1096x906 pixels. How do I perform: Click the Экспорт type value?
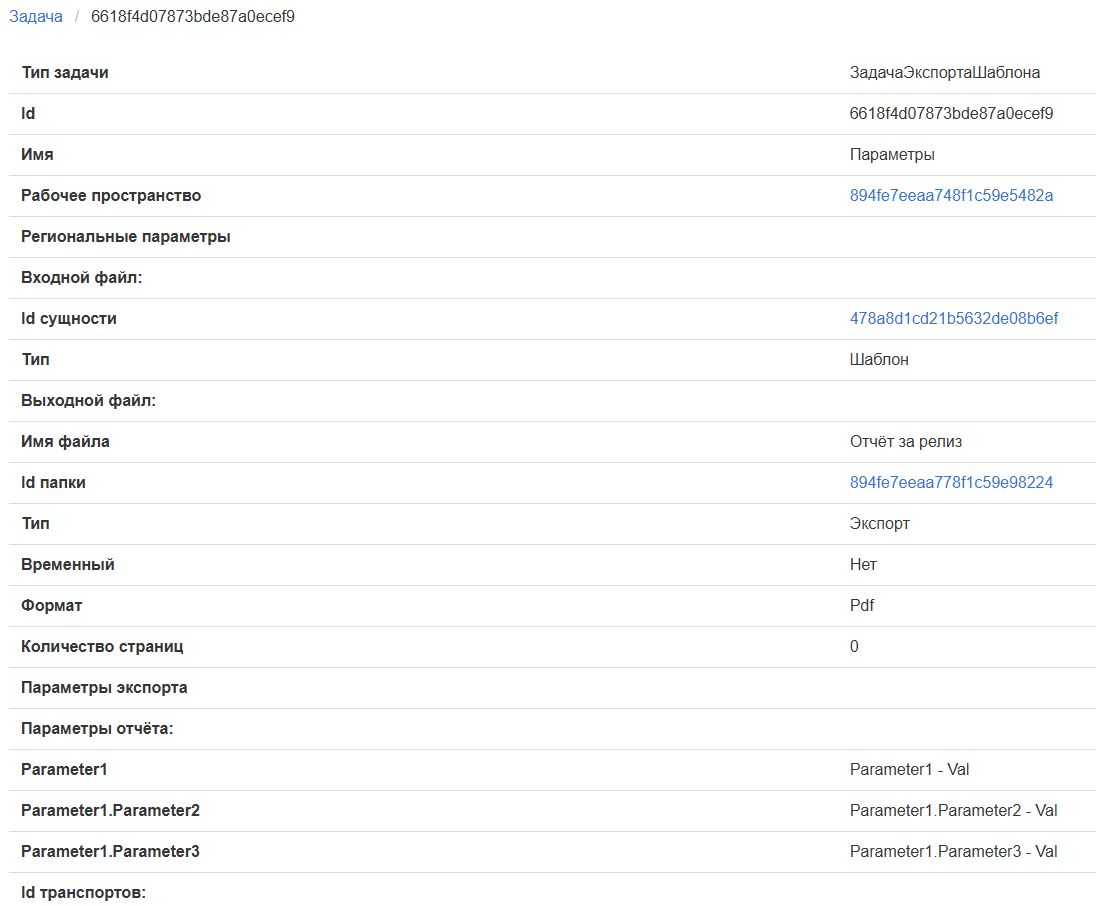coord(879,524)
